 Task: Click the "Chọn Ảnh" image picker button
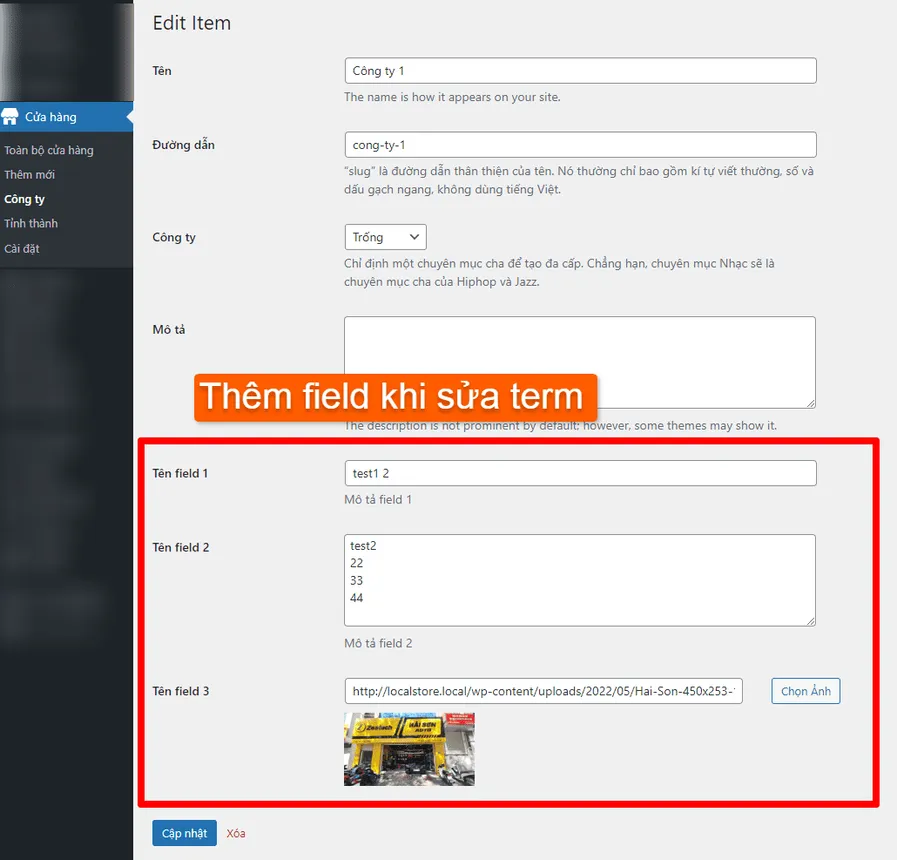coord(805,690)
